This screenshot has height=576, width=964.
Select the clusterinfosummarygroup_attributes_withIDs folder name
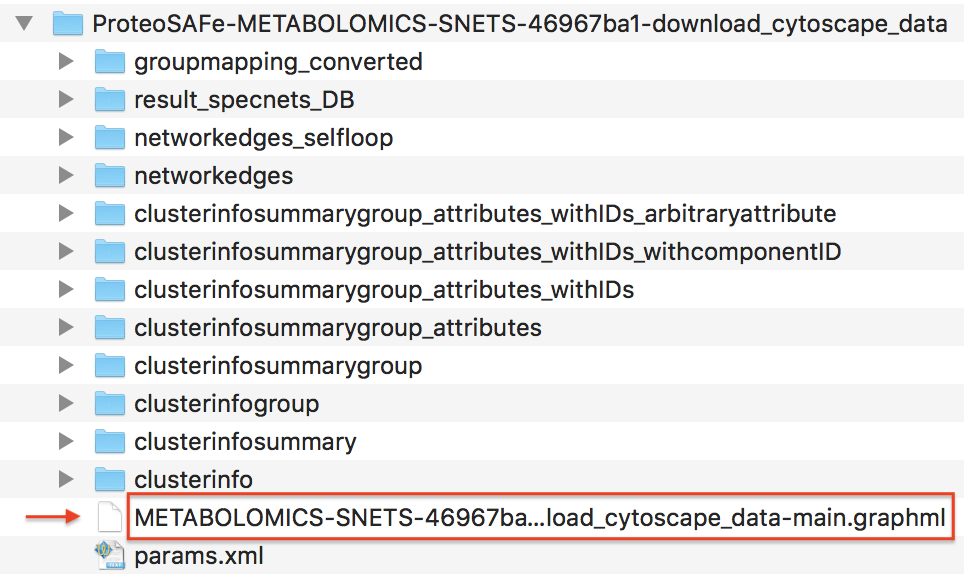click(384, 290)
